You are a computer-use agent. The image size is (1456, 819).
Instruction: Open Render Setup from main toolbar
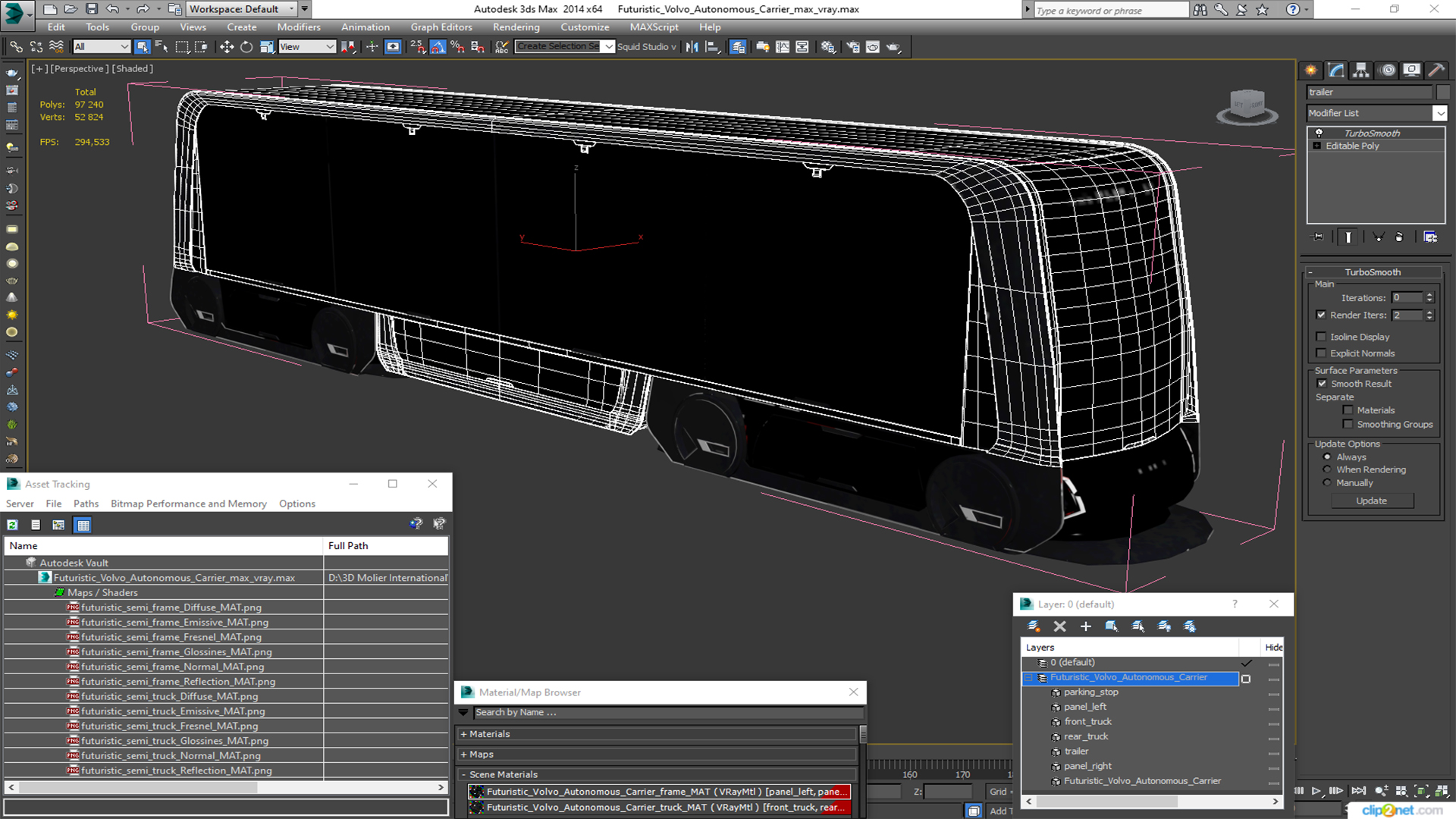(853, 47)
